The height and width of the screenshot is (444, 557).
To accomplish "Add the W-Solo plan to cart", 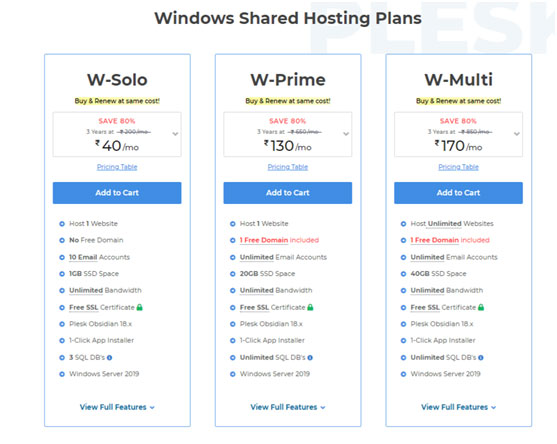I will click(x=117, y=193).
